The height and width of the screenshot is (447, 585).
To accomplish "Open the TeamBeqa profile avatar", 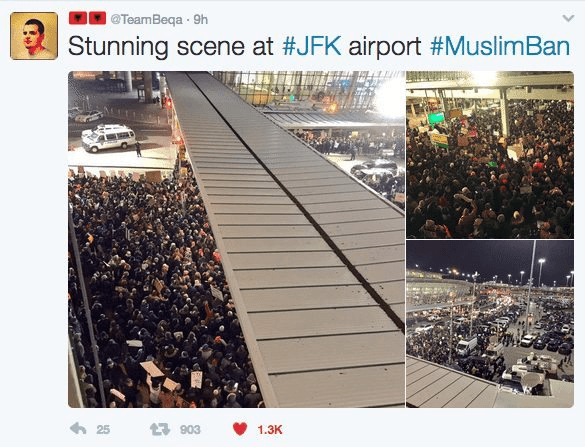I will pos(34,36).
